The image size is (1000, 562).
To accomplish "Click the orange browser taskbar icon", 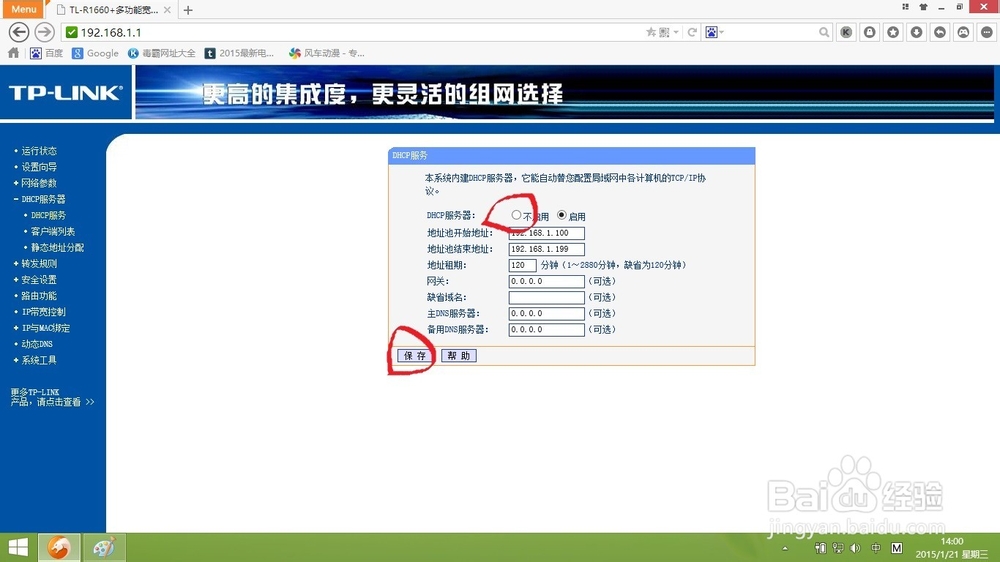I will (59, 547).
